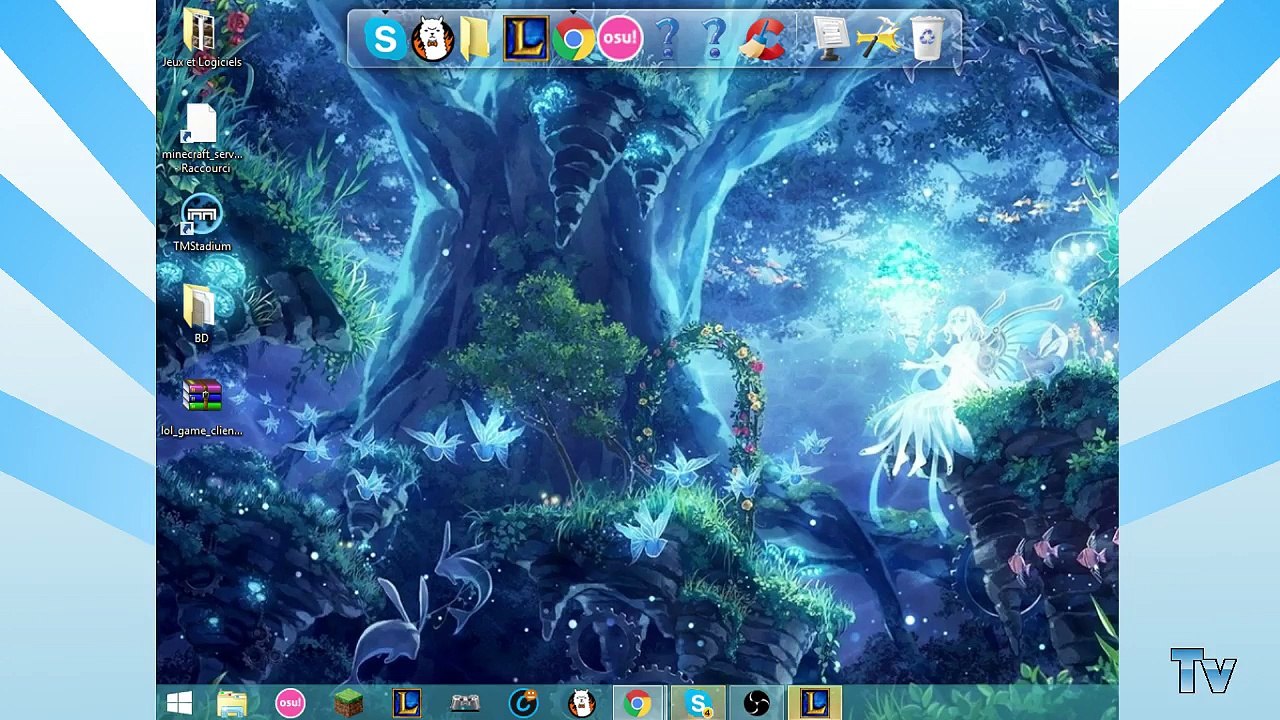Open the hammer and tools icon in dock
Viewport: 1280px width, 720px height.
point(879,39)
